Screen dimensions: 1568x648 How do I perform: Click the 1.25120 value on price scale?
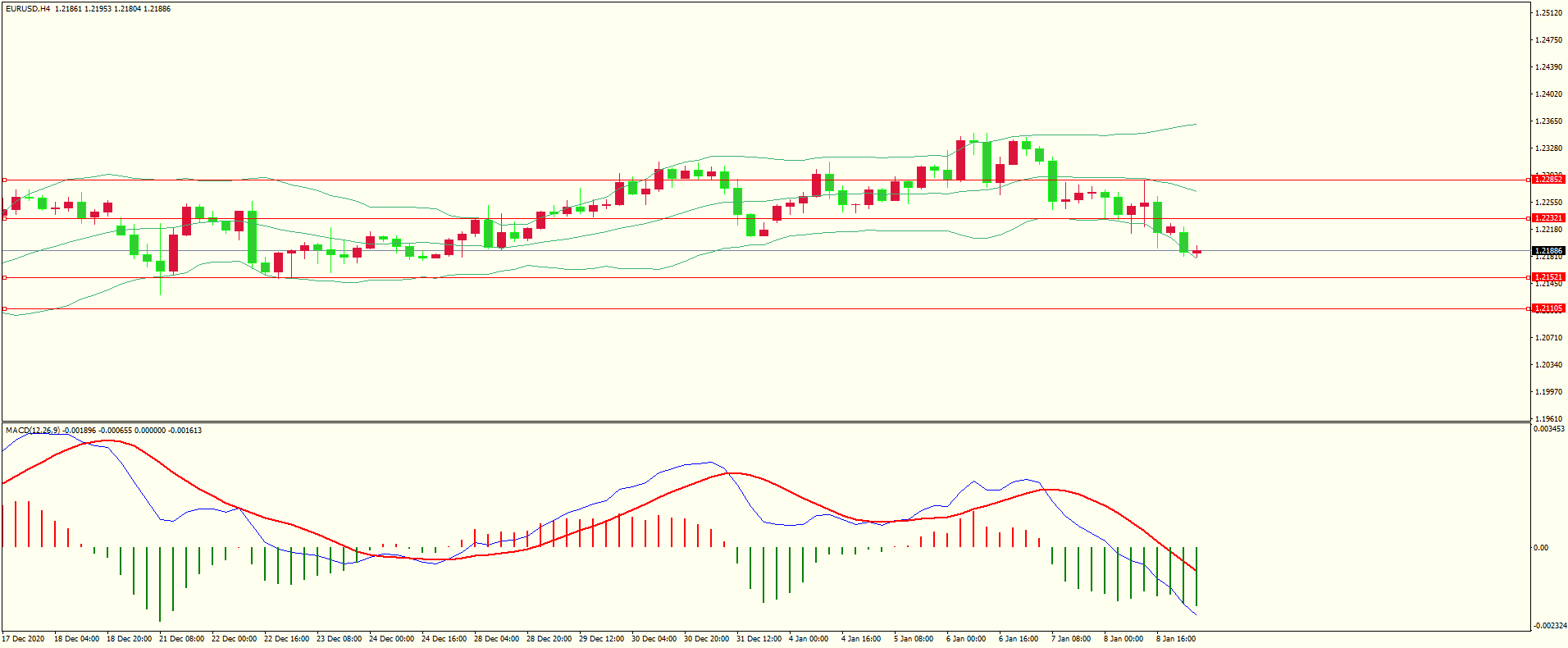(x=1548, y=13)
